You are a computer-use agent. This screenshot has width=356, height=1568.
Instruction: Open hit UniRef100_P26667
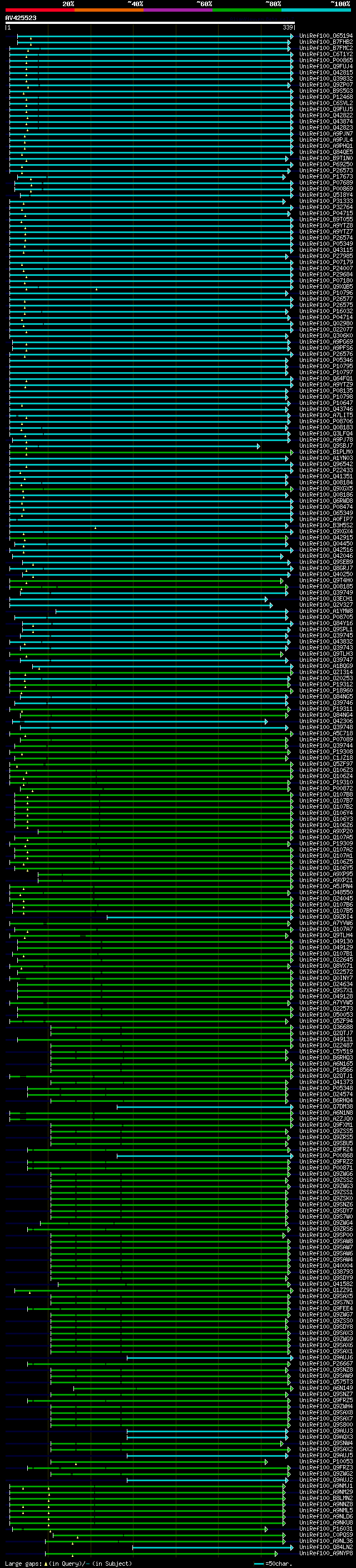325,1363
